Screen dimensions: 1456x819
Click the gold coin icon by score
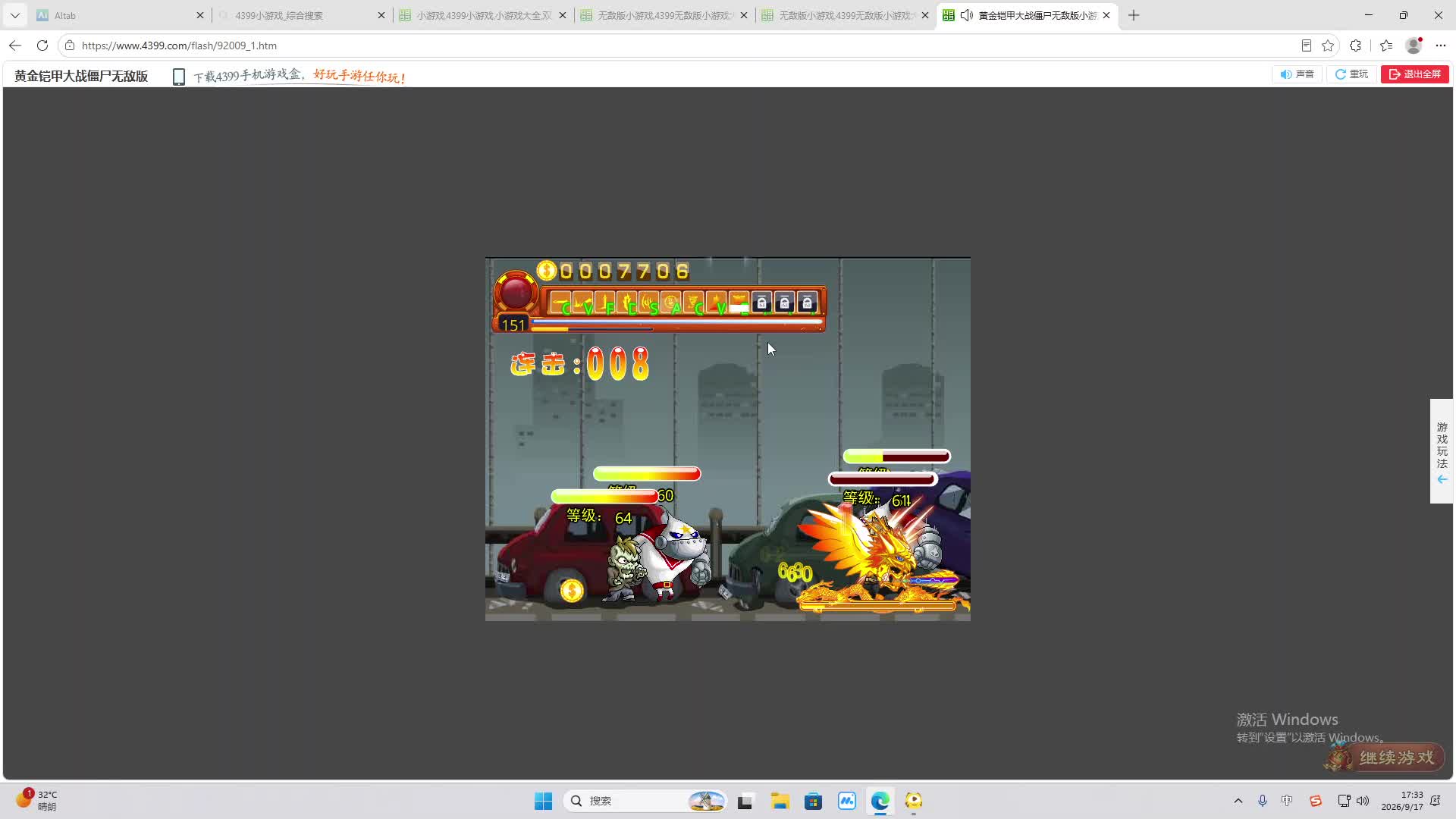(x=546, y=271)
